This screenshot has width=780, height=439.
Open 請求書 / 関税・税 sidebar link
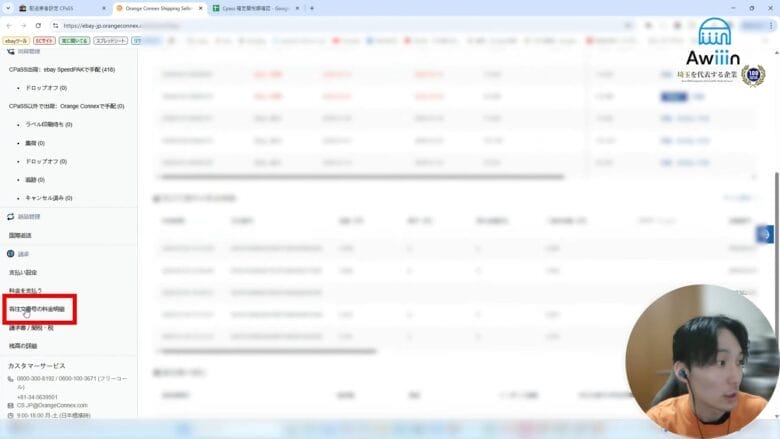pos(31,327)
